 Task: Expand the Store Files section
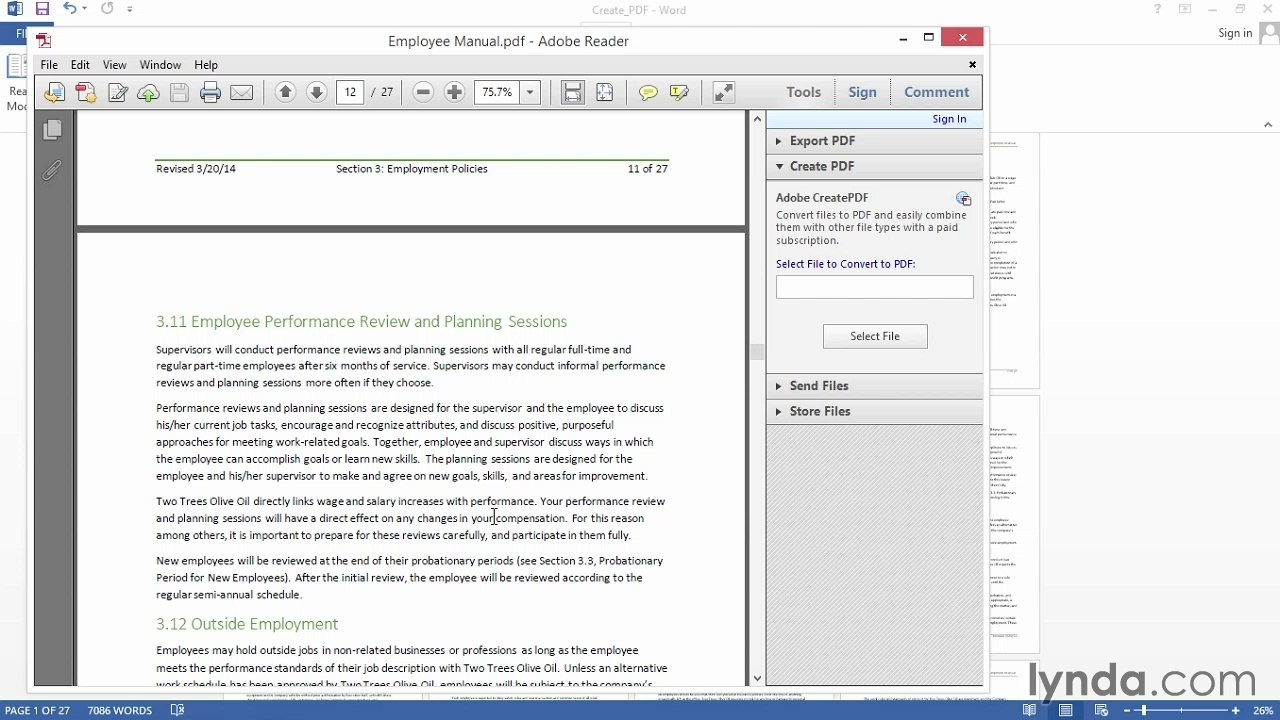click(778, 411)
